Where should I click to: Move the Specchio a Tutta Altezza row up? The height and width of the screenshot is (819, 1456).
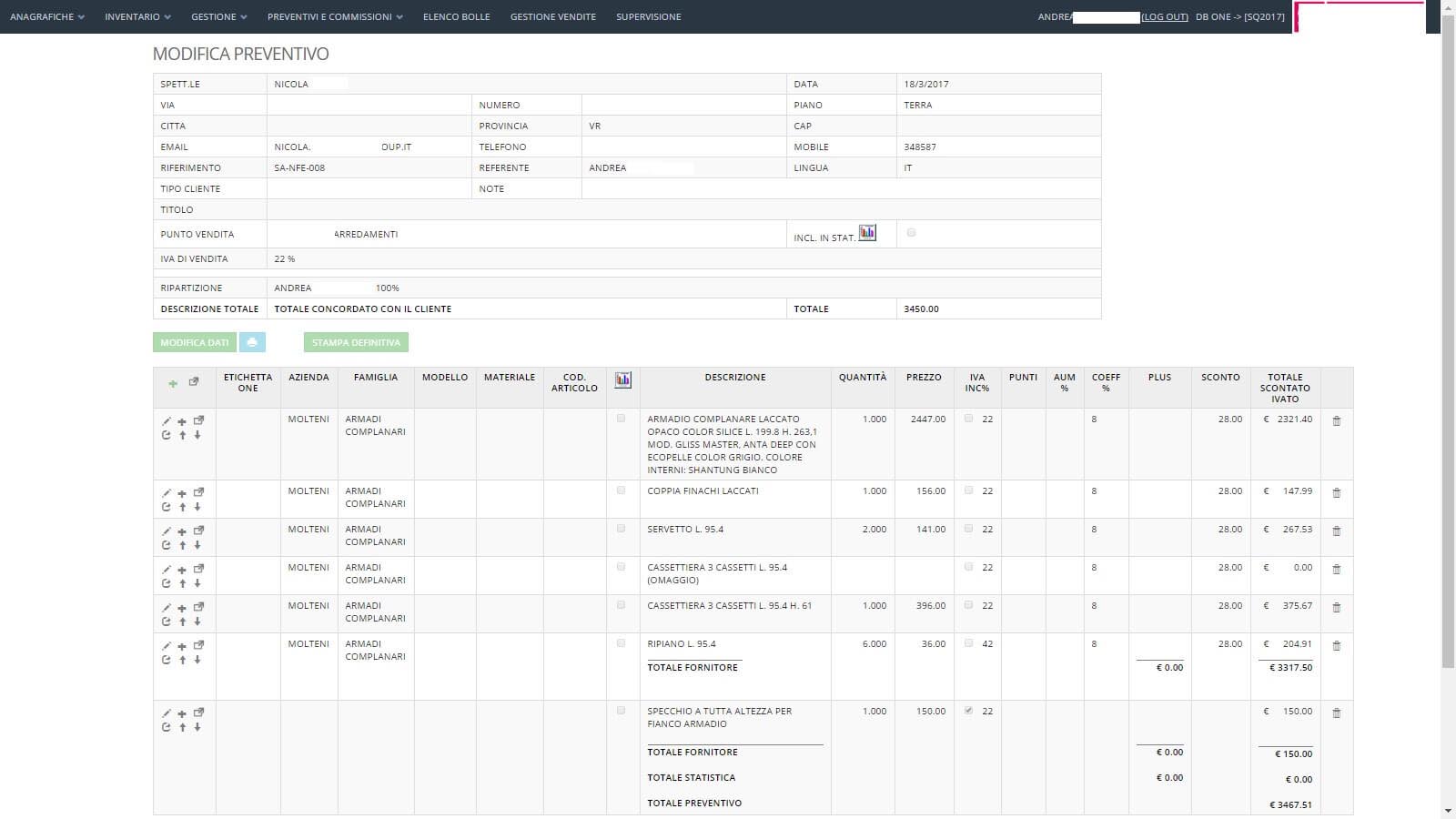point(183,727)
